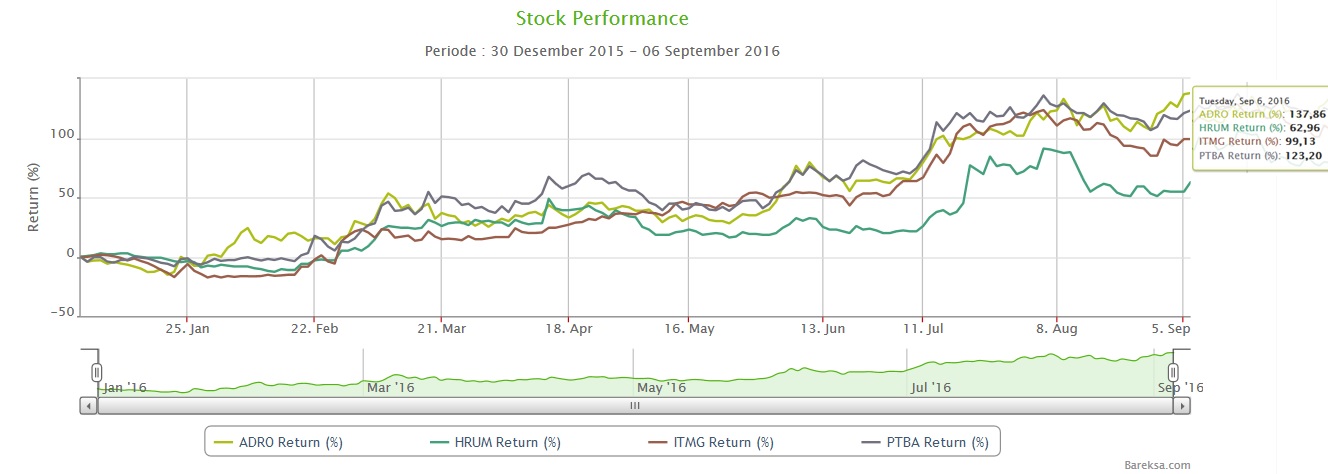1328x474 pixels.
Task: Click the ADRO yellow-green legend line marker
Action: pos(225,442)
